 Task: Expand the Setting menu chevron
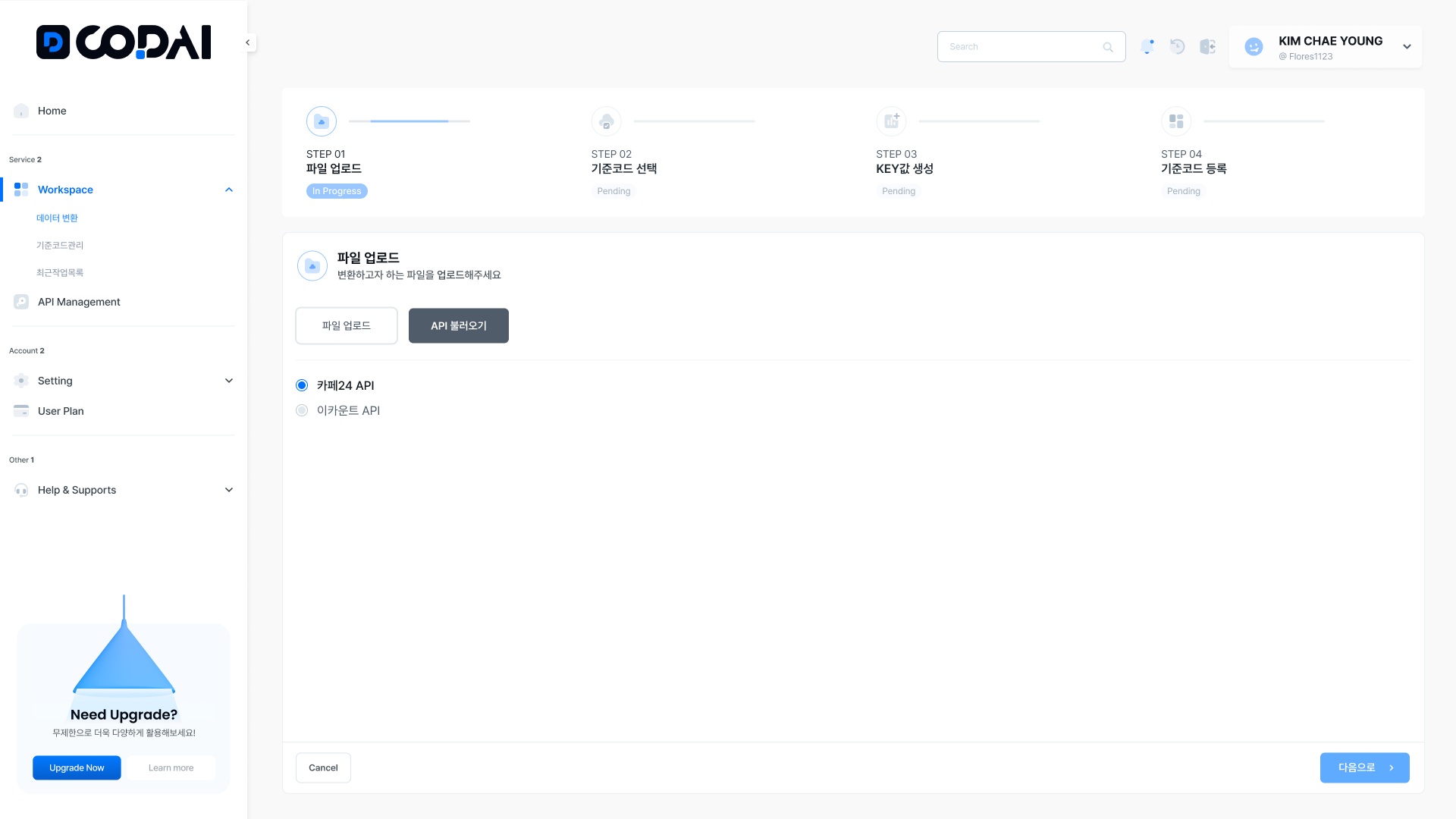coord(229,381)
